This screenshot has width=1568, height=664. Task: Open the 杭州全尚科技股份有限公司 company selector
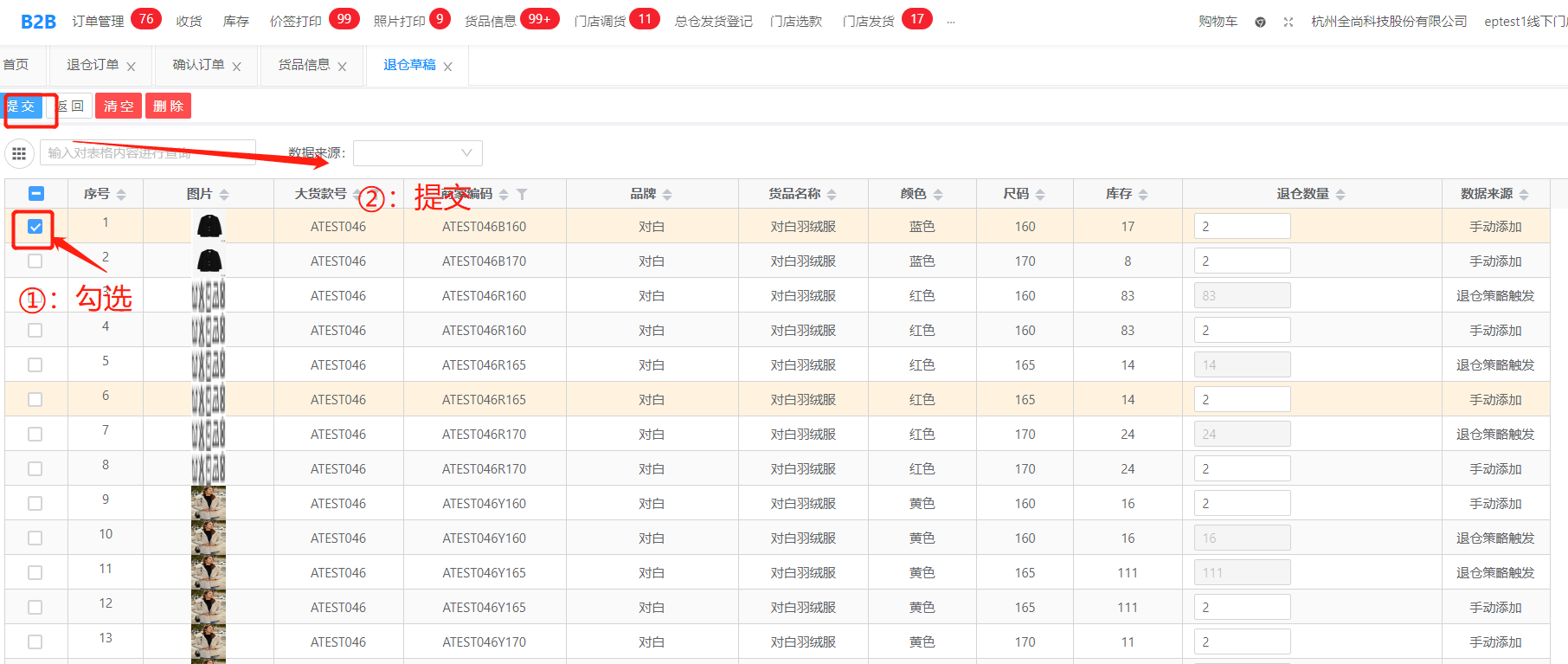coord(1388,22)
